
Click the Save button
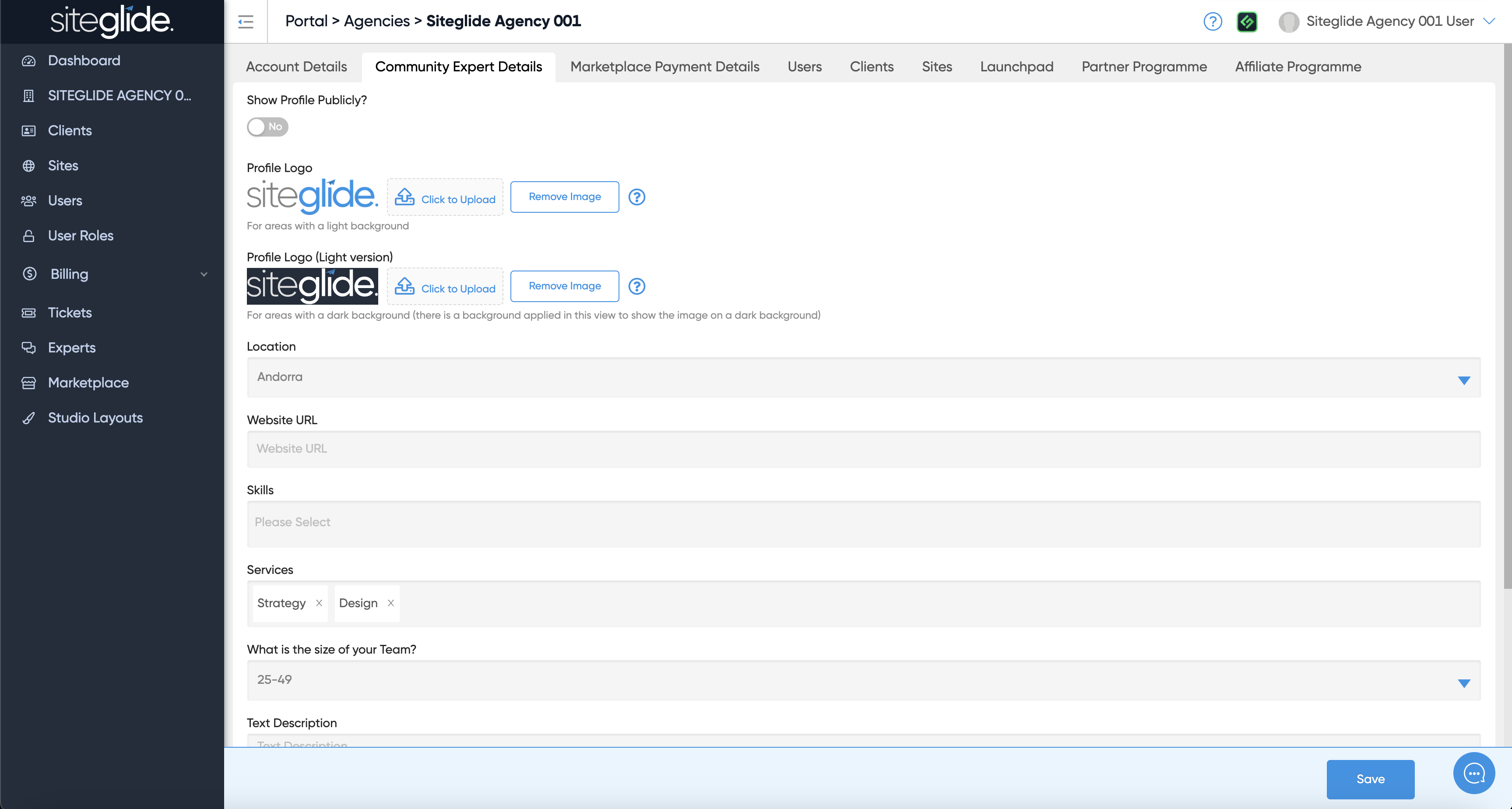pyautogui.click(x=1370, y=779)
